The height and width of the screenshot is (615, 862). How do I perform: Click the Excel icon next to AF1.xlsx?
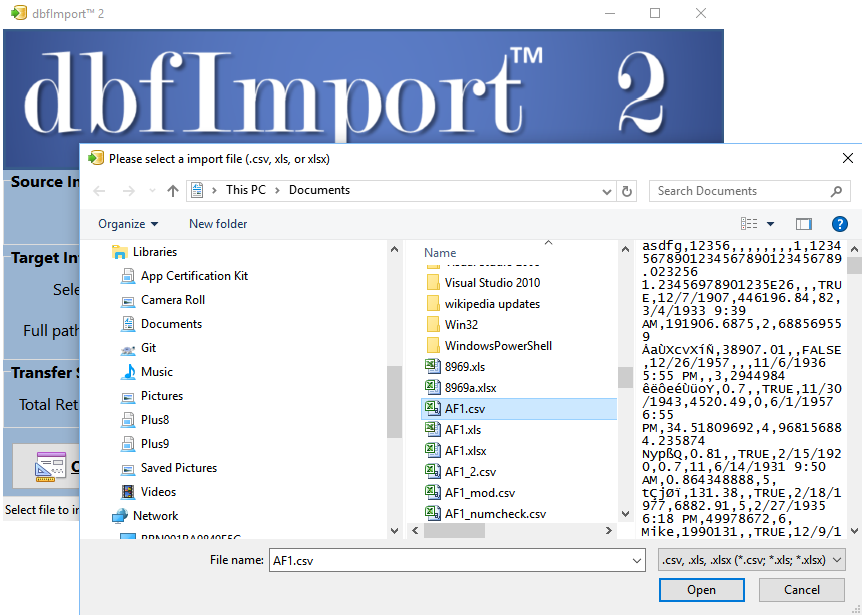coord(433,451)
